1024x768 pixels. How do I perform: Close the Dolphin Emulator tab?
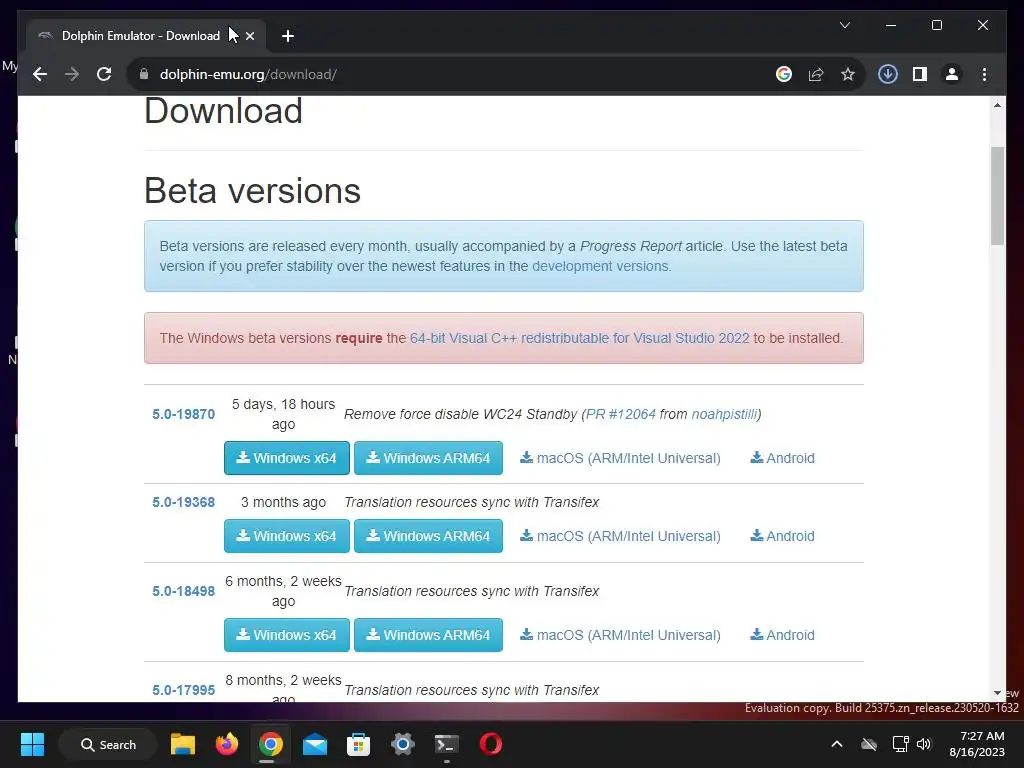pyautogui.click(x=249, y=36)
